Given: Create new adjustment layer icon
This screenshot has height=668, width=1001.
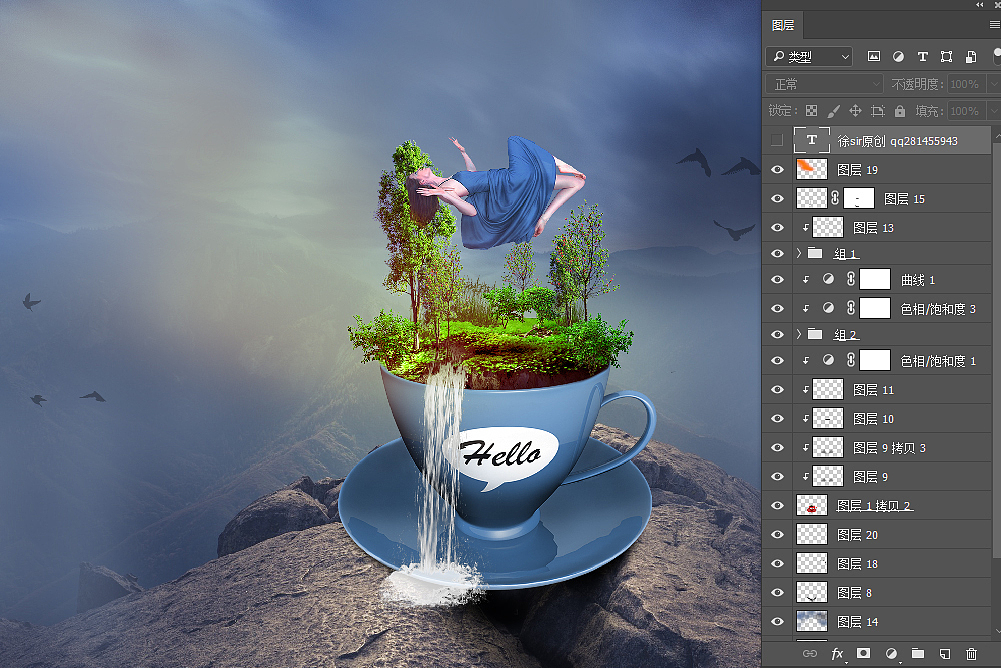Looking at the screenshot, I should pos(891,653).
